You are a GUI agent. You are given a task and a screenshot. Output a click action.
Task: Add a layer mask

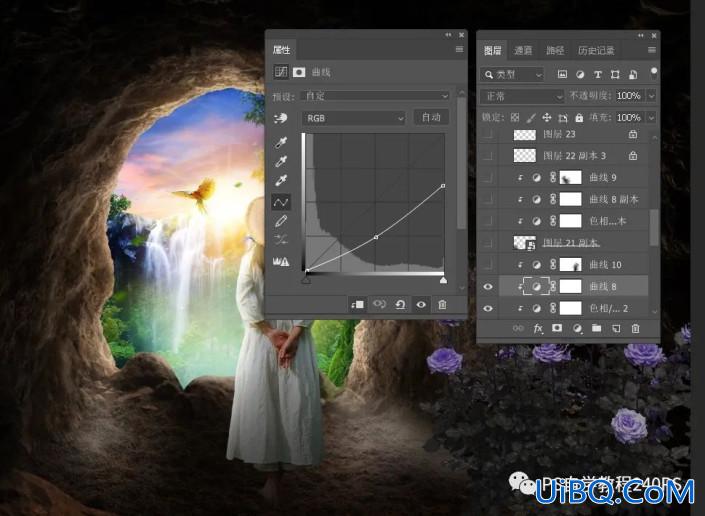click(x=557, y=328)
